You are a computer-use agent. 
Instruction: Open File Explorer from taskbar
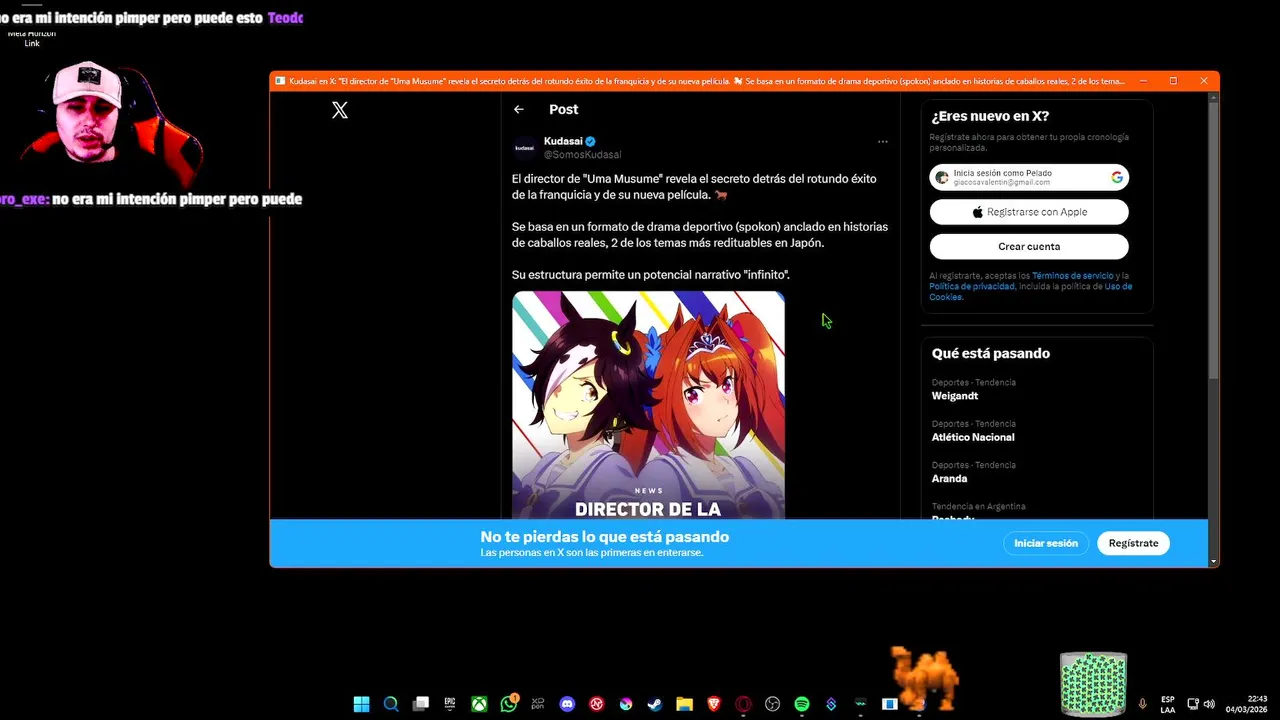pos(684,704)
